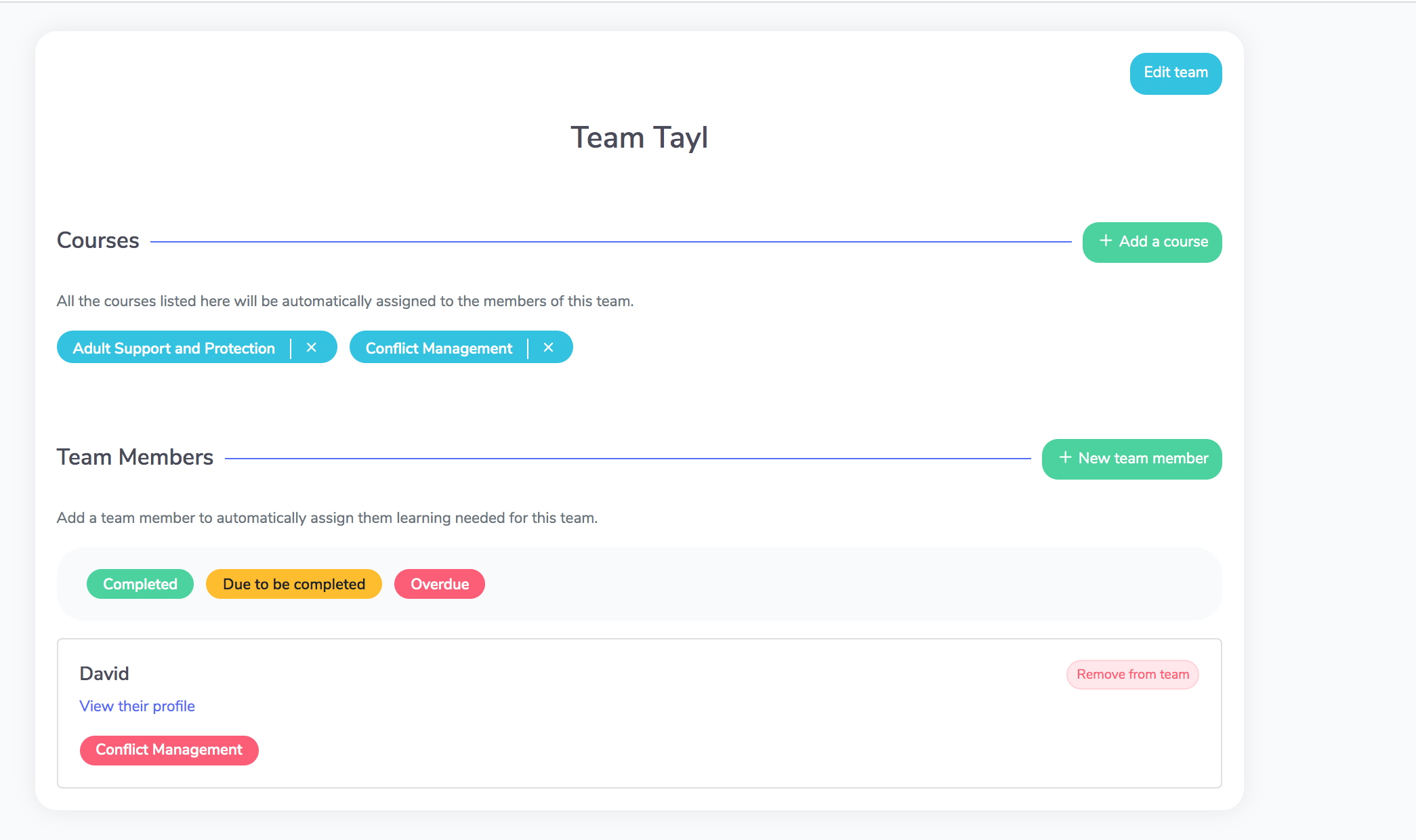Click the Team Members section heading
The width and height of the screenshot is (1416, 840).
(x=135, y=457)
